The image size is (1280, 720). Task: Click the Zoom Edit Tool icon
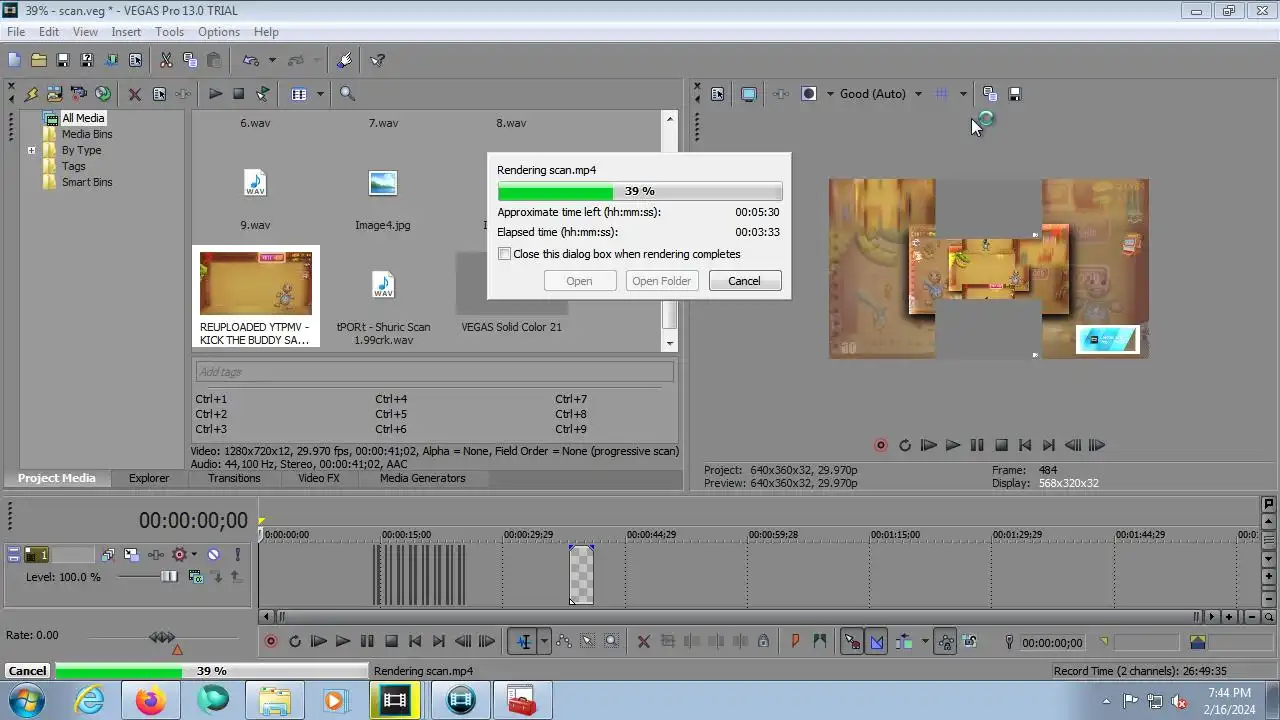click(611, 642)
